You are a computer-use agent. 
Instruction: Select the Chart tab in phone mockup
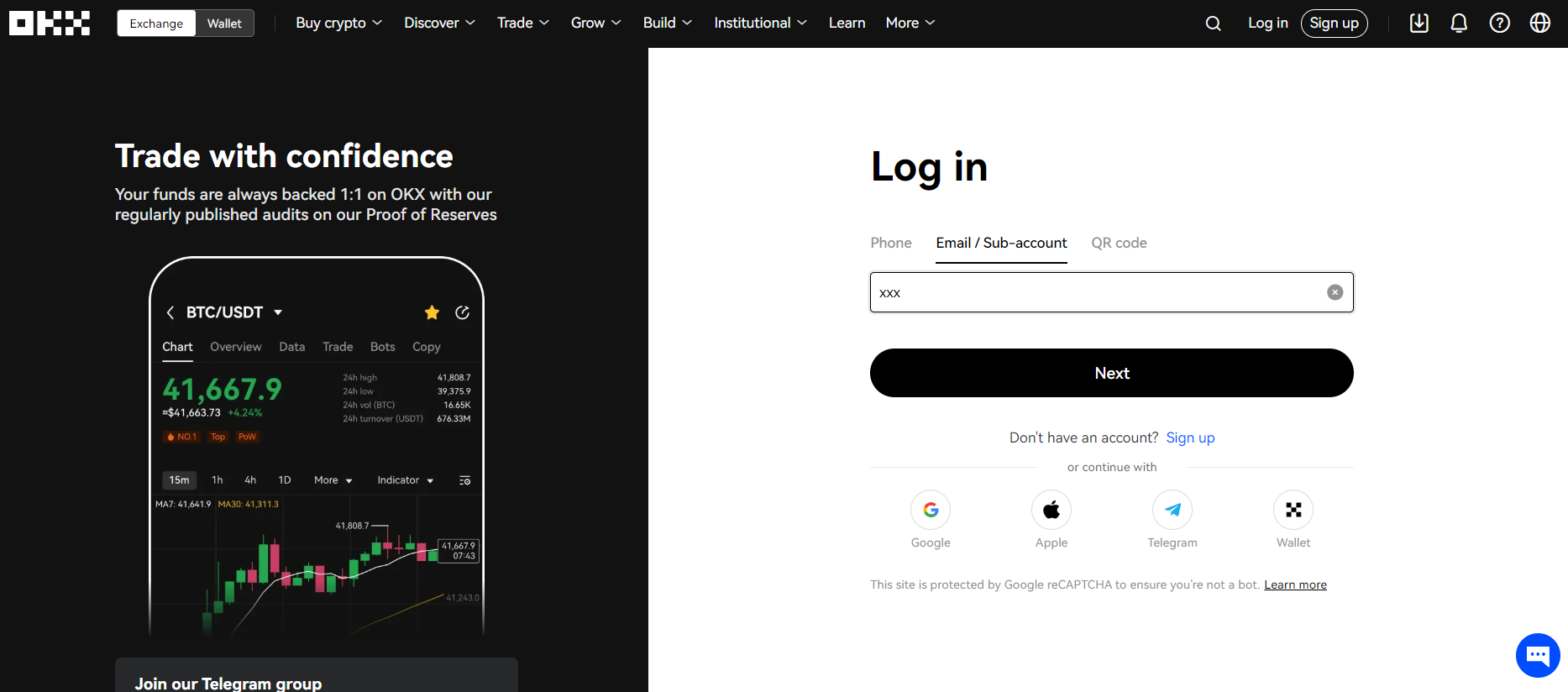pos(177,347)
